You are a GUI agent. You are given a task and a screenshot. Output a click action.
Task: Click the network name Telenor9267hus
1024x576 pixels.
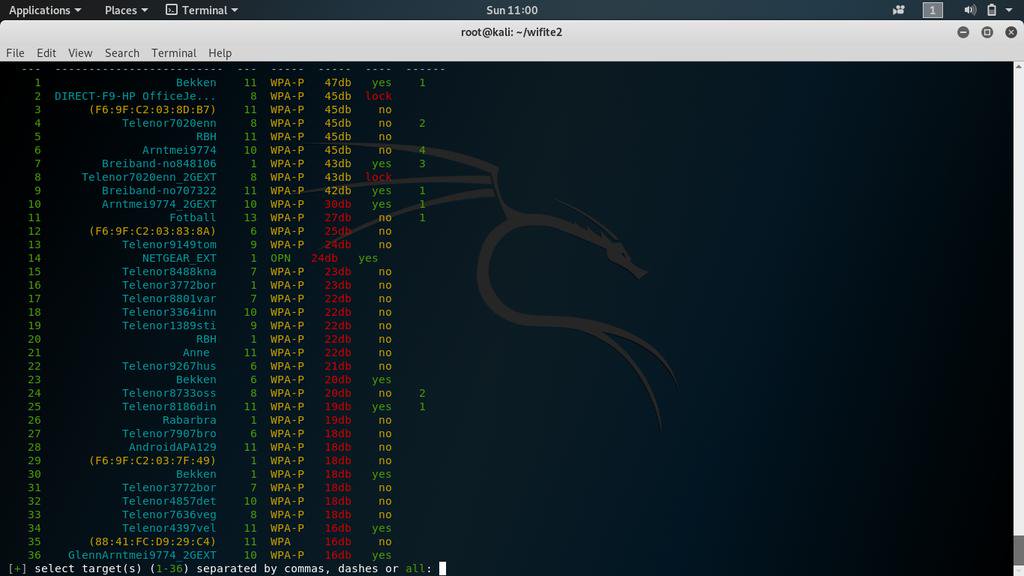click(168, 366)
